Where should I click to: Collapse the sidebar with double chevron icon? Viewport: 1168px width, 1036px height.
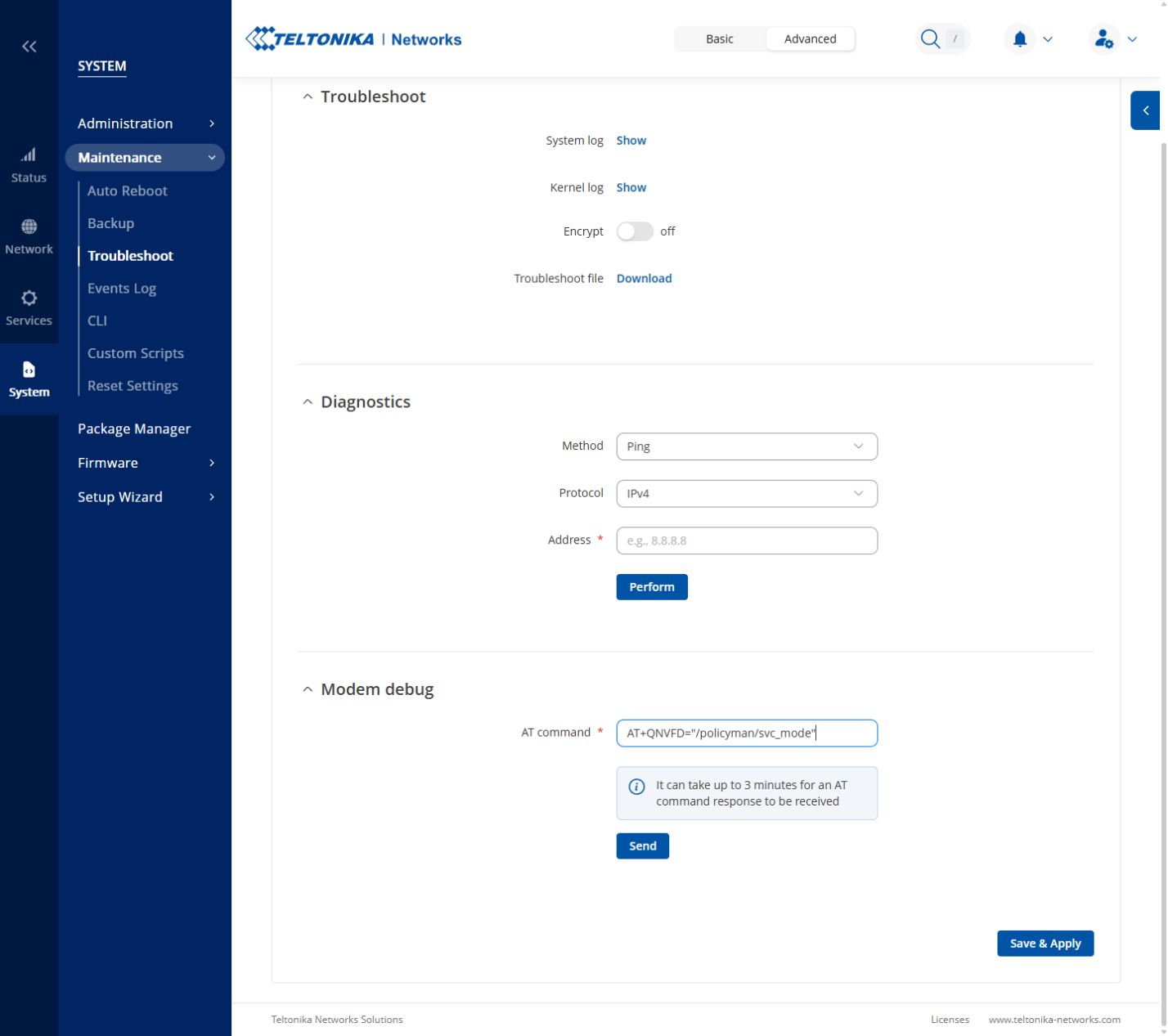point(29,47)
